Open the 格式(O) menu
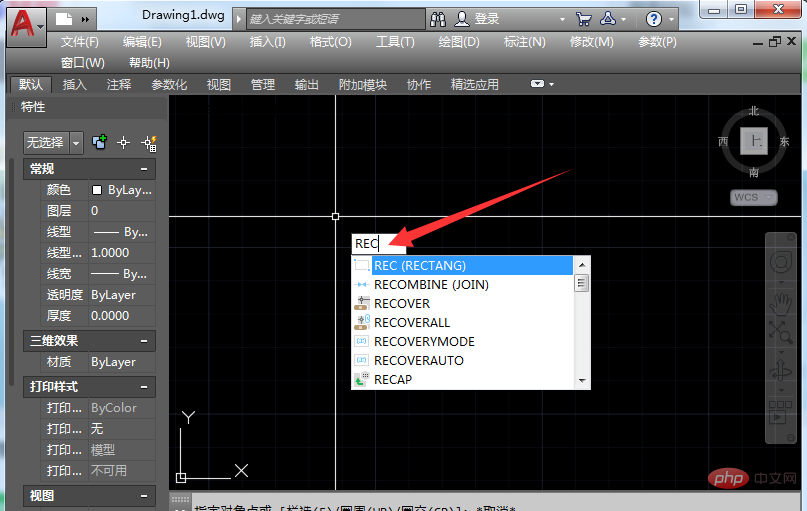807x511 pixels. 330,42
